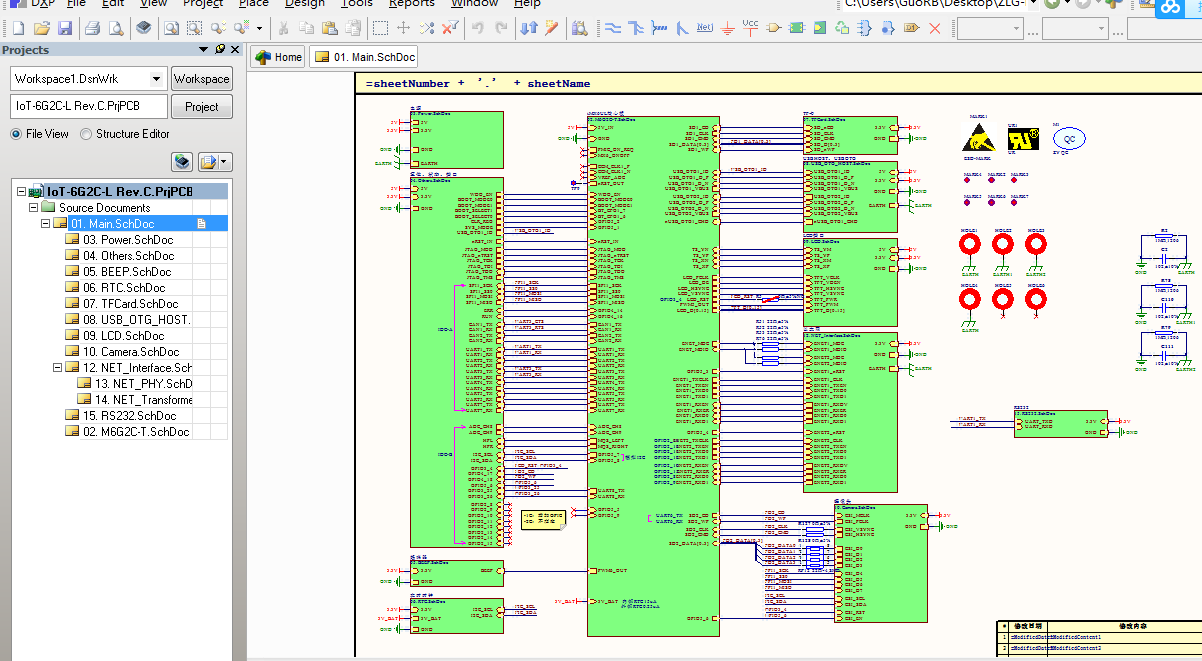Click the Fit Document zoom icon
This screenshot has height=661, width=1202.
pos(171,28)
